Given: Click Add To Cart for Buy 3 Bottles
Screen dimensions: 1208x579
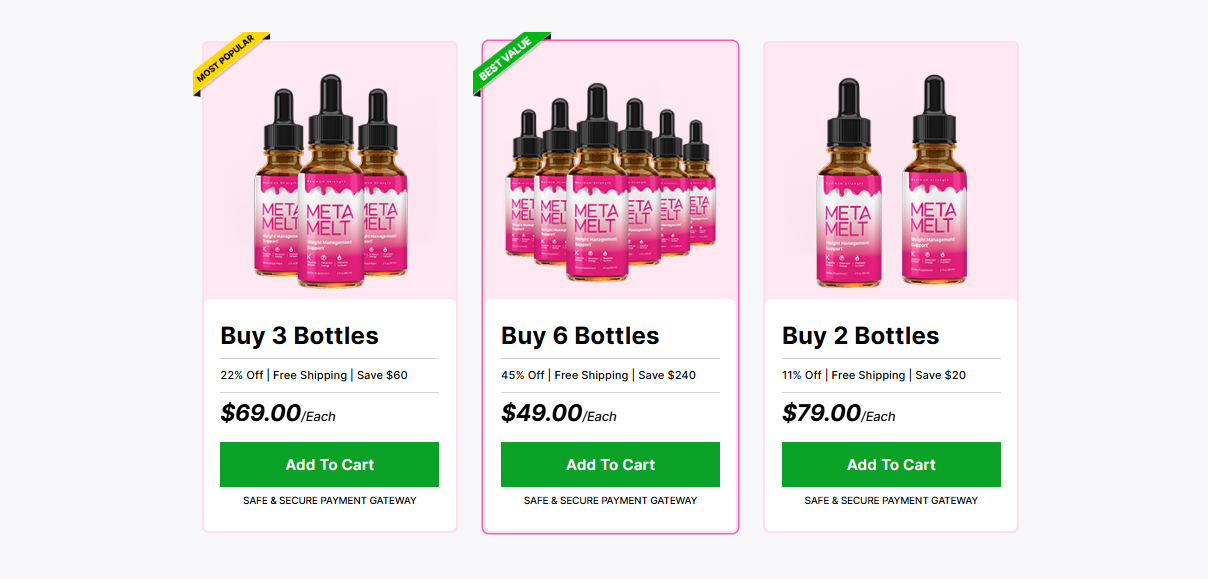Looking at the screenshot, I should [x=330, y=464].
